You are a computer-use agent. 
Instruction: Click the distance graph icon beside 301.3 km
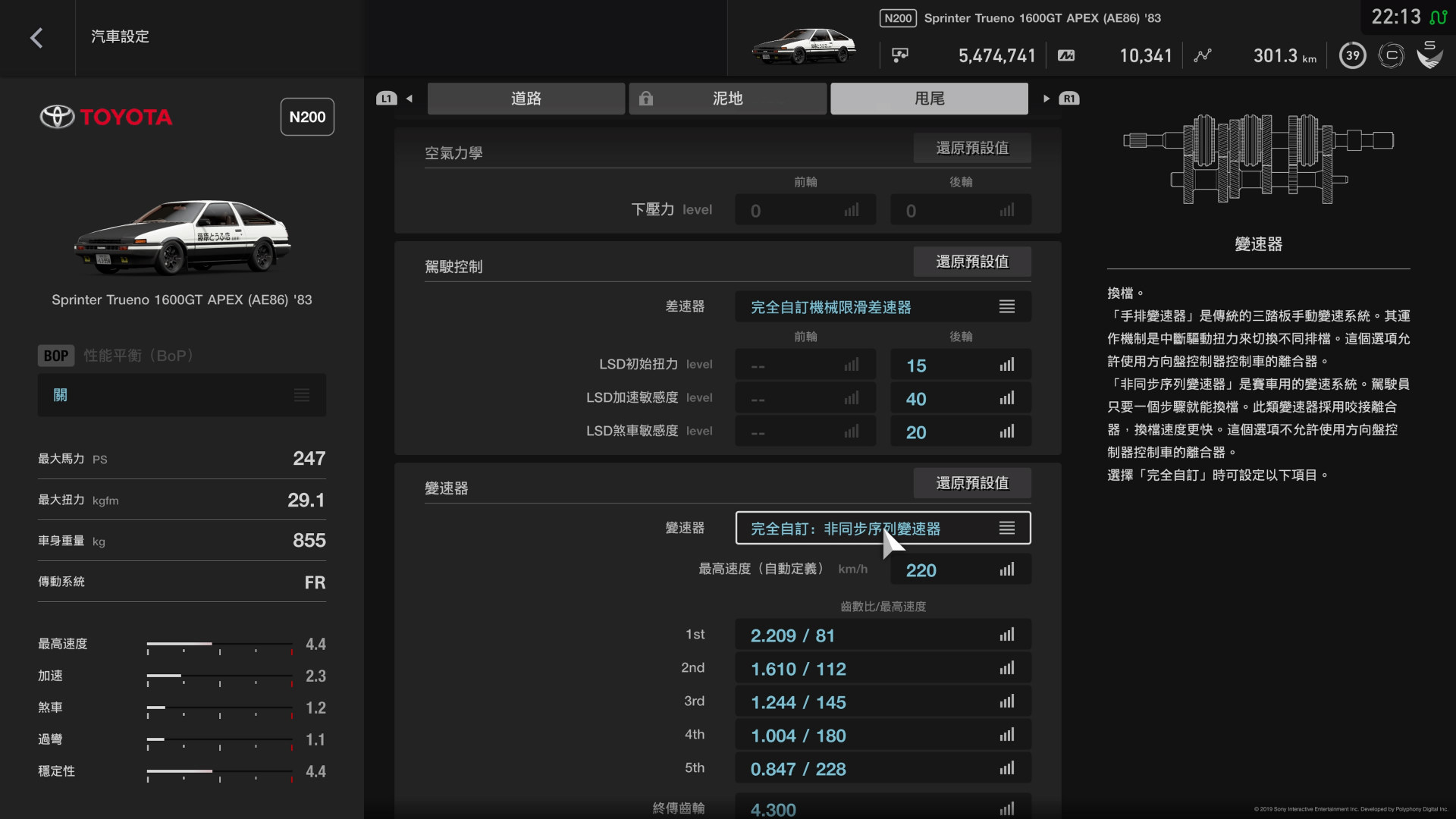[1202, 55]
